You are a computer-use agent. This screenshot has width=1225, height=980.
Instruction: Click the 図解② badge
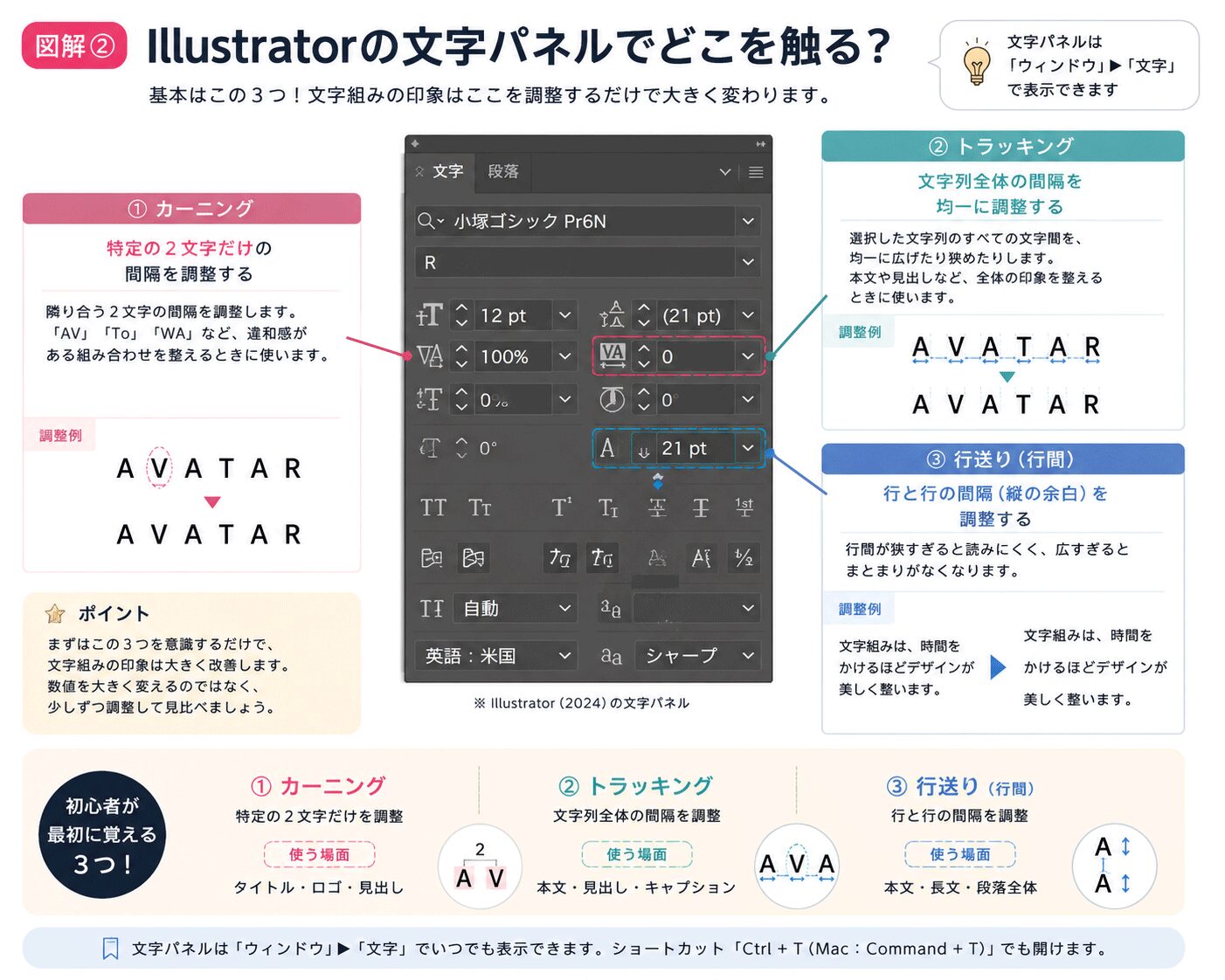(x=74, y=45)
